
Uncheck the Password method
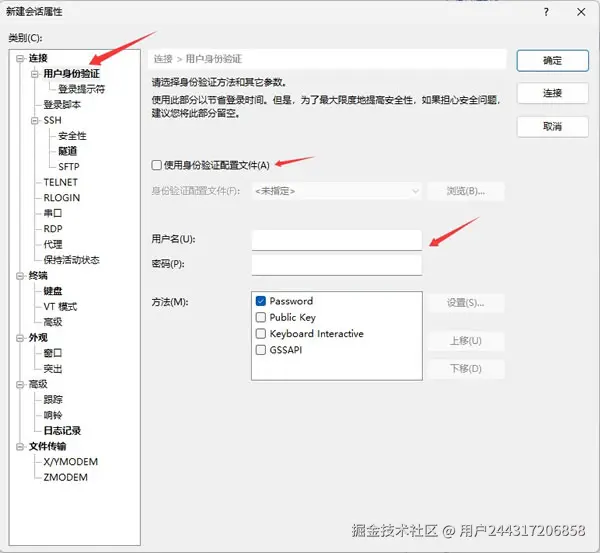[x=261, y=301]
